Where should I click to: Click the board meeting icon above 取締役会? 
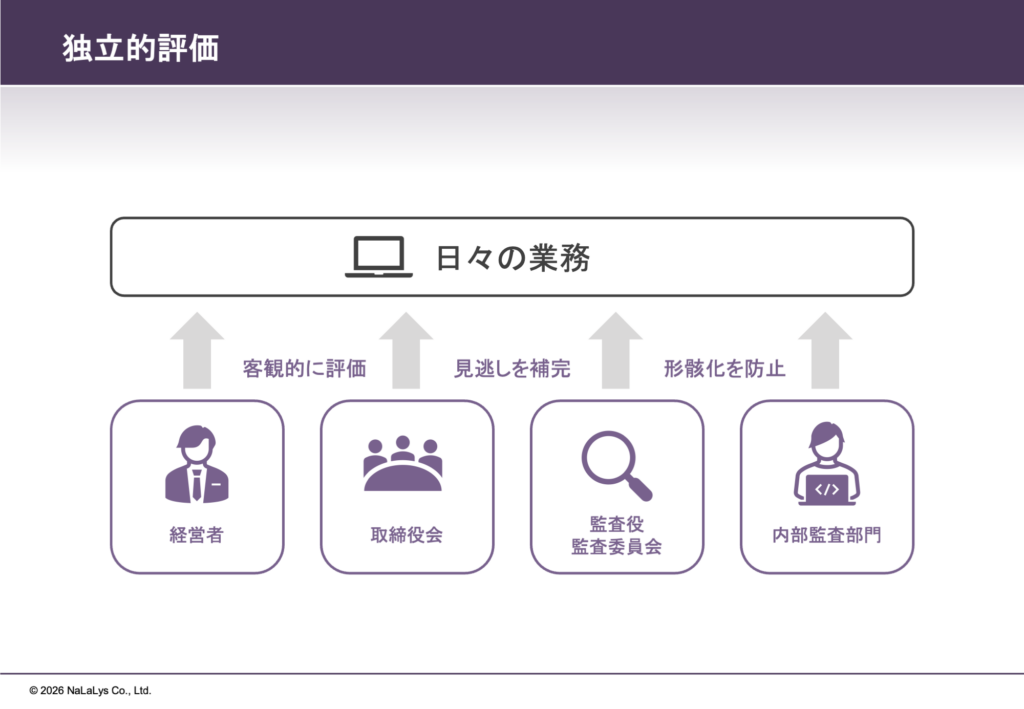403,464
